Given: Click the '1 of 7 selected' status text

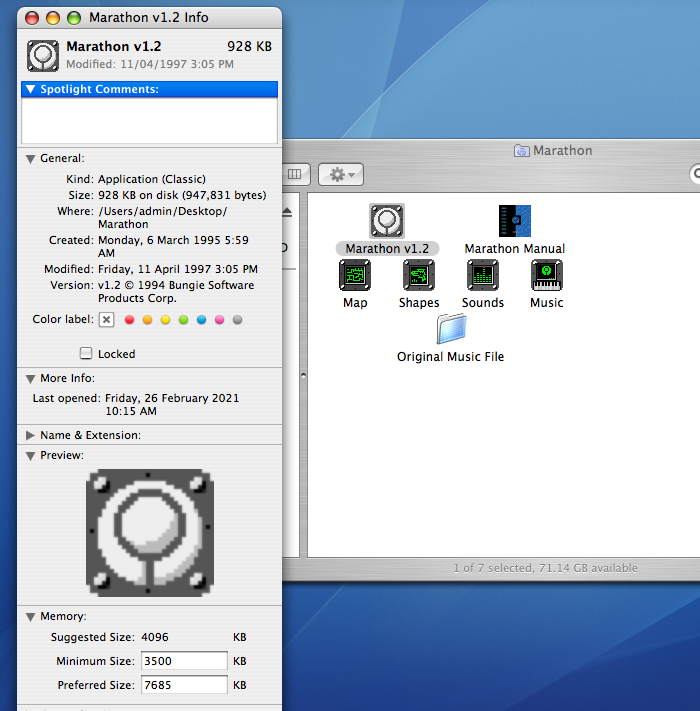Looking at the screenshot, I should (x=545, y=568).
